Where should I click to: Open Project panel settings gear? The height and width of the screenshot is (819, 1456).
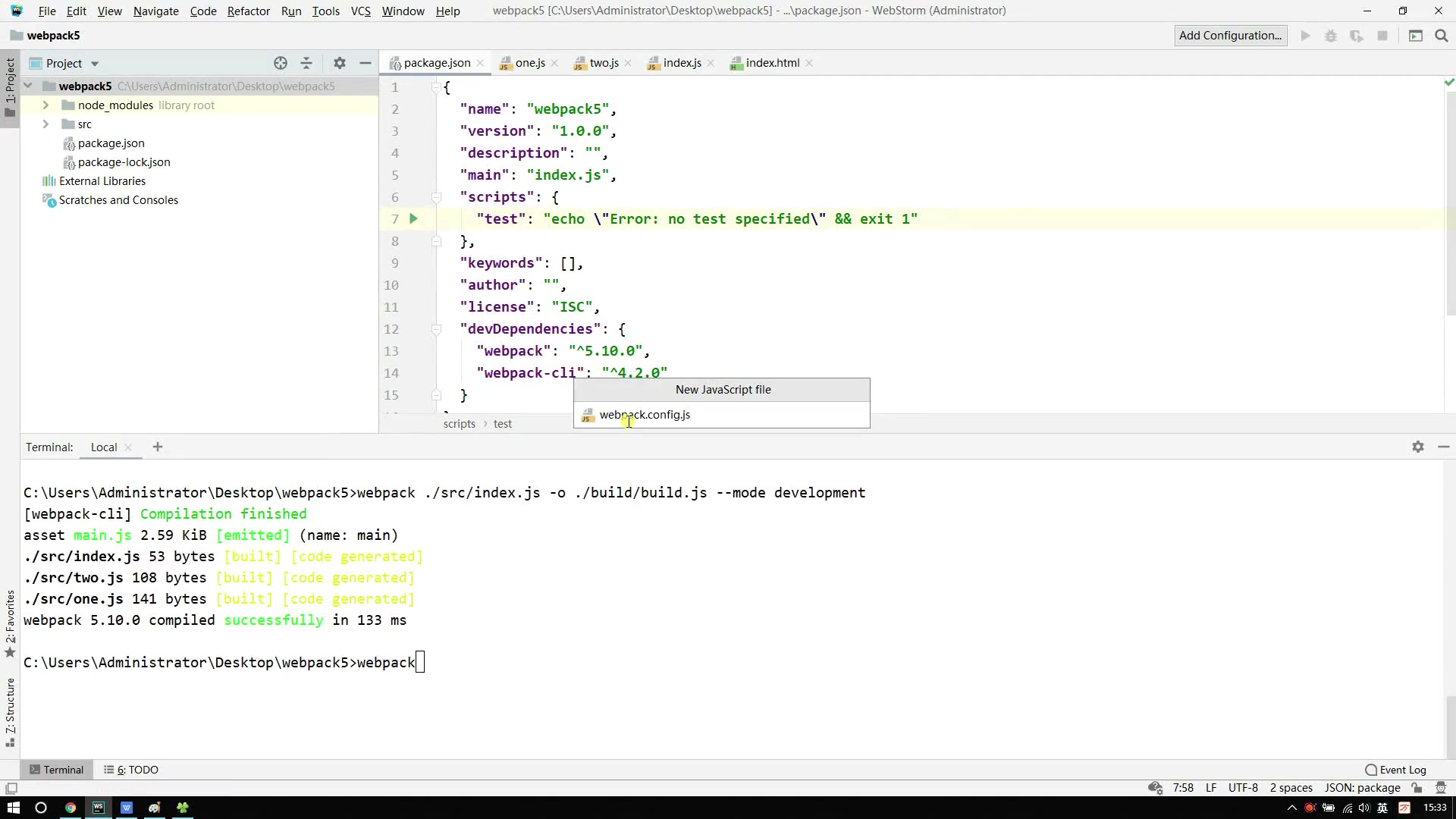click(340, 63)
